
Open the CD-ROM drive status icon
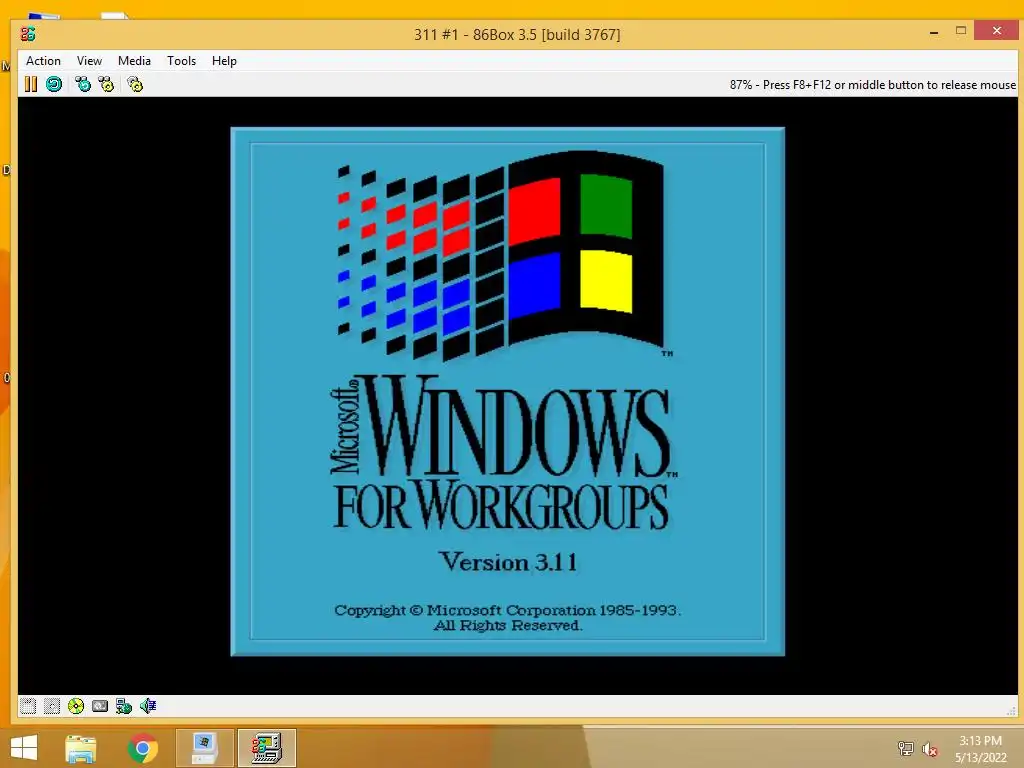pyautogui.click(x=76, y=706)
